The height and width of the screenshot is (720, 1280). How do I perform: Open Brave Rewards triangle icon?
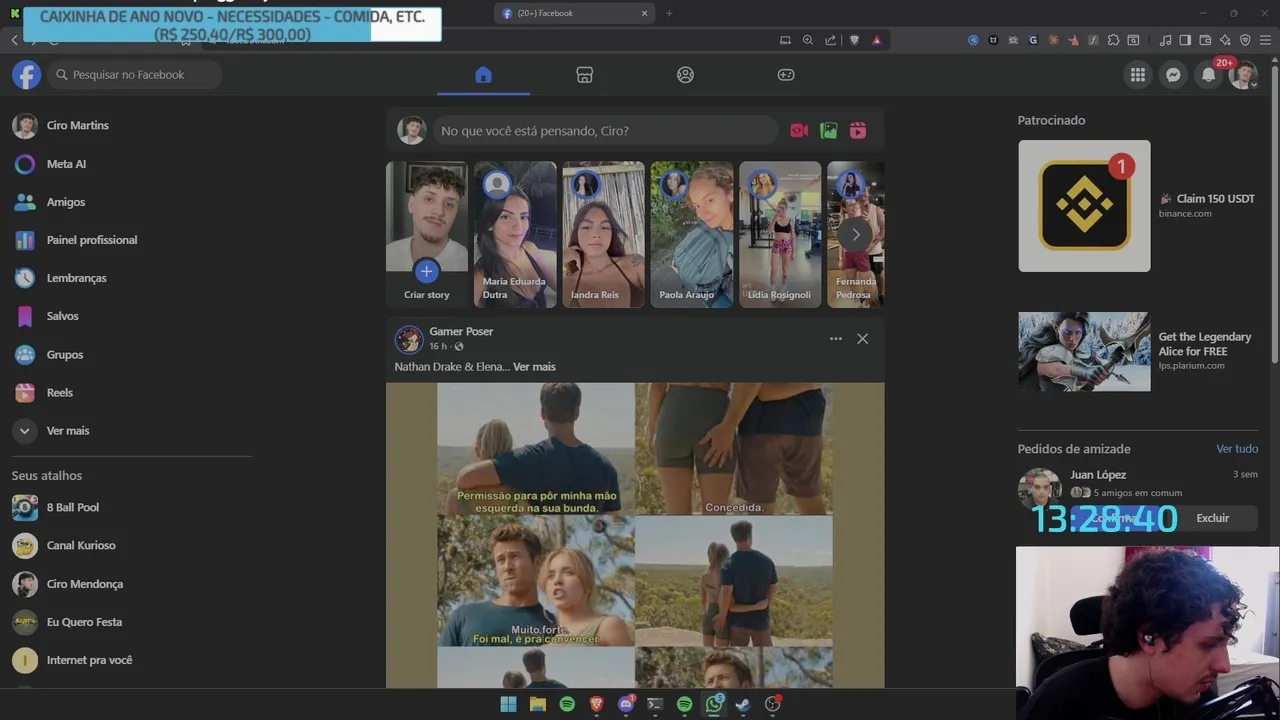877,40
